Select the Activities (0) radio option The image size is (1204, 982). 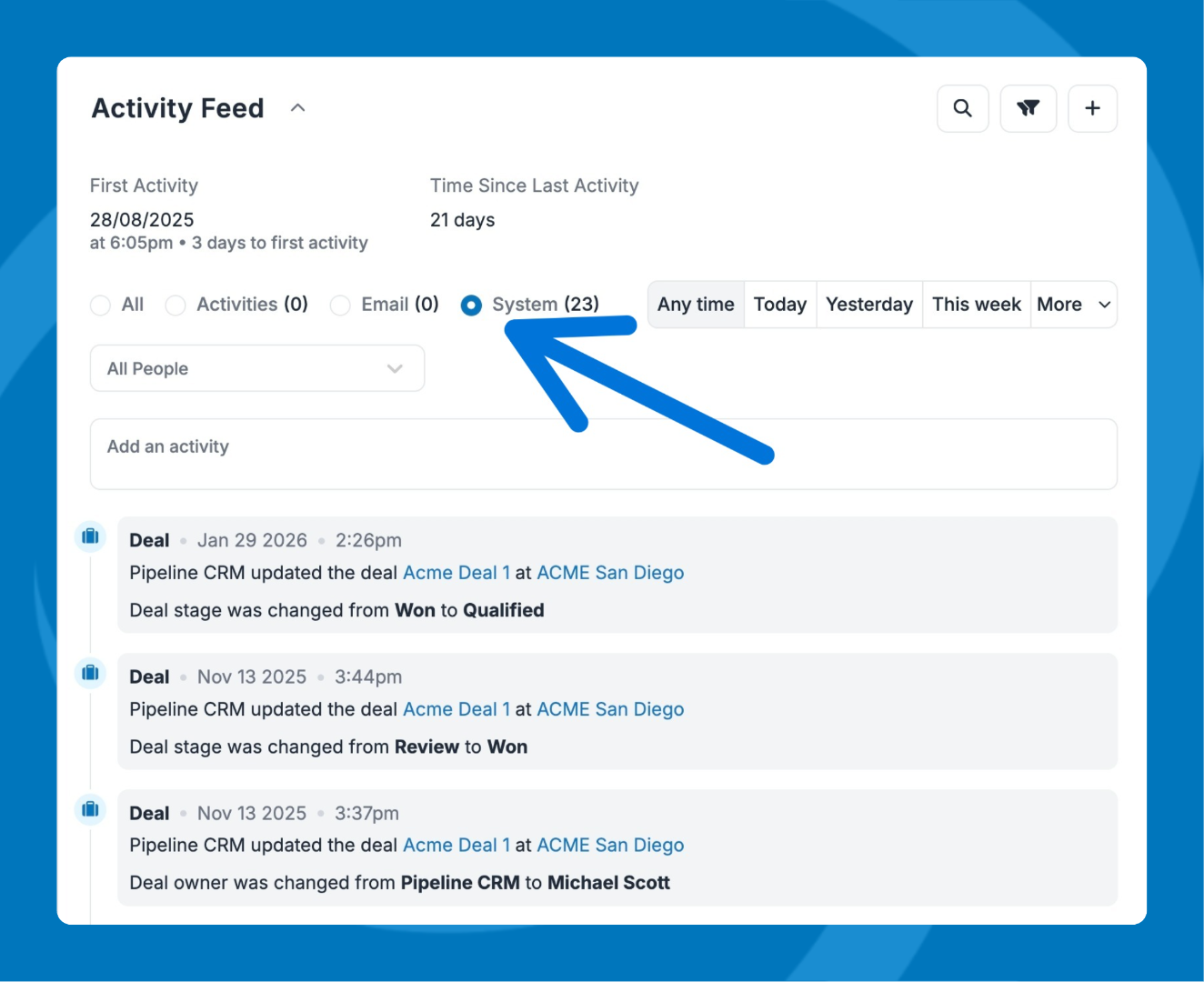(176, 306)
